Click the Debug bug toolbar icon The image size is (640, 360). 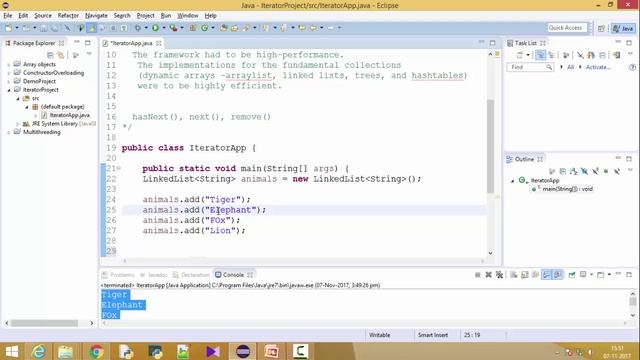point(138,28)
